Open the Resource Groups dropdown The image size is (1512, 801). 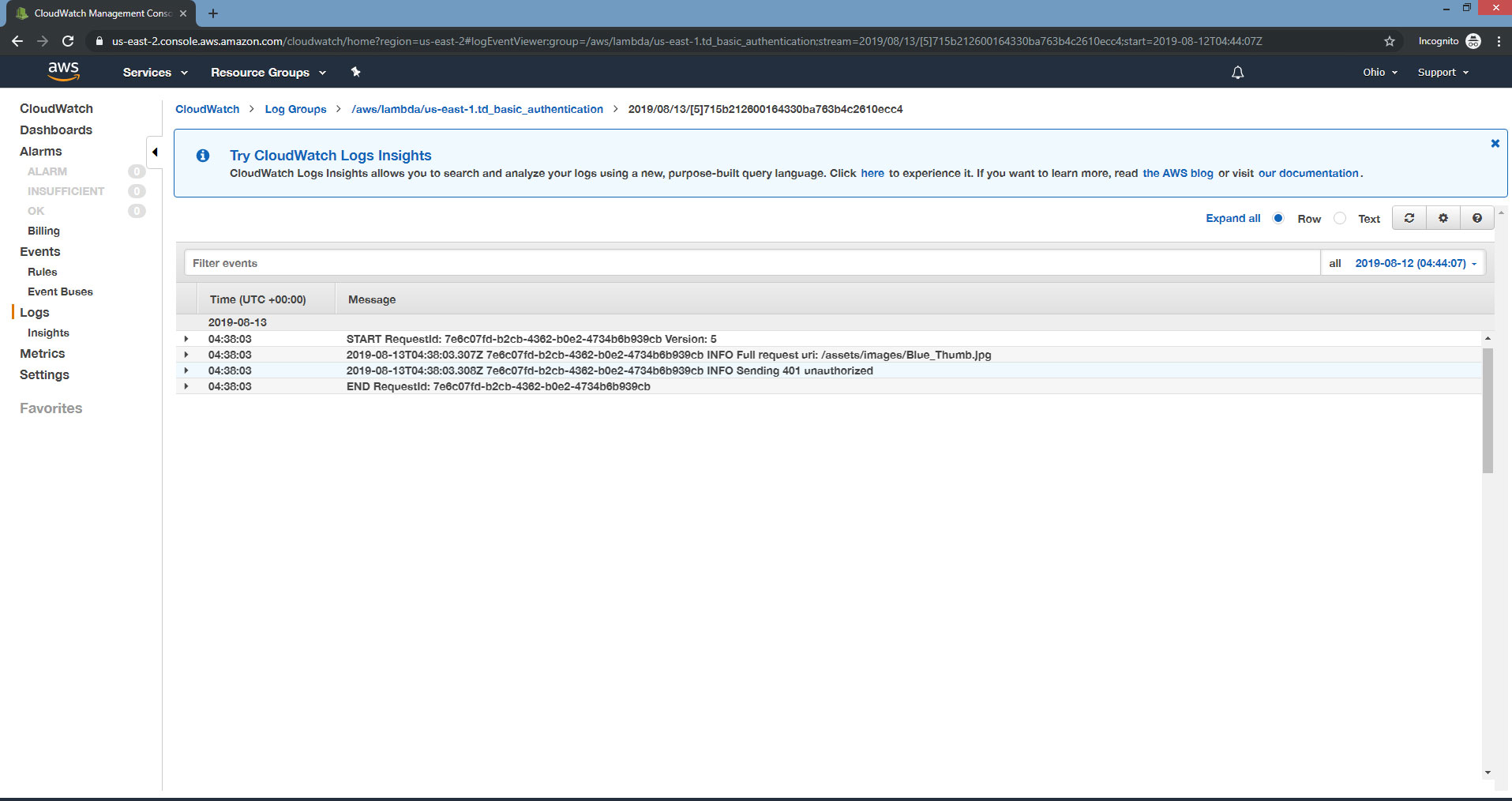point(268,72)
